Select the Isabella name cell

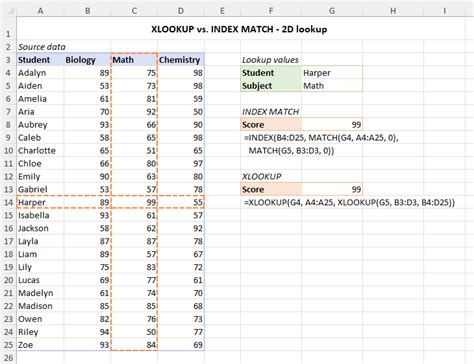point(40,215)
